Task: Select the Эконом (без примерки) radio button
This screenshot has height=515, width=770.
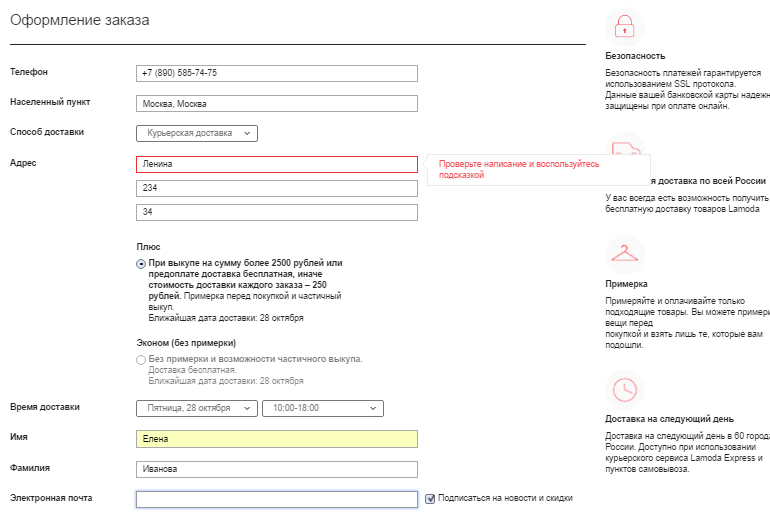Action: [x=141, y=360]
